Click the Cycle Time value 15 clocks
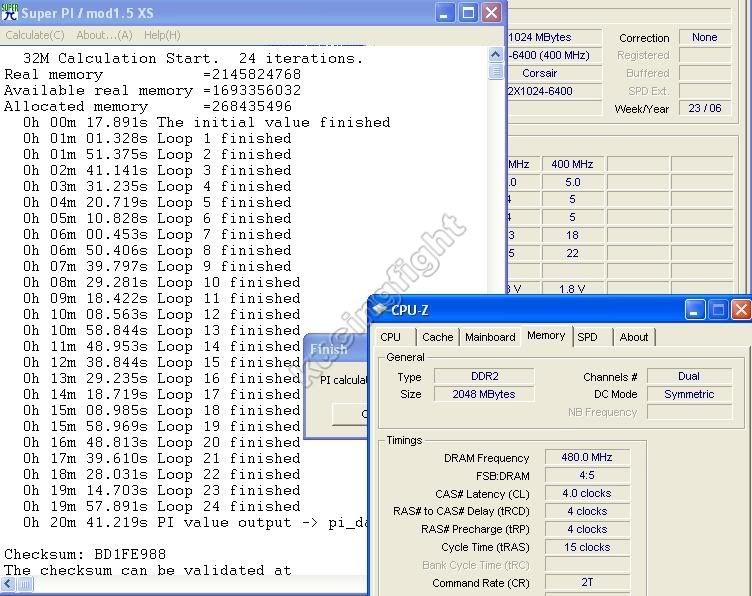This screenshot has height=596, width=752. point(587,548)
